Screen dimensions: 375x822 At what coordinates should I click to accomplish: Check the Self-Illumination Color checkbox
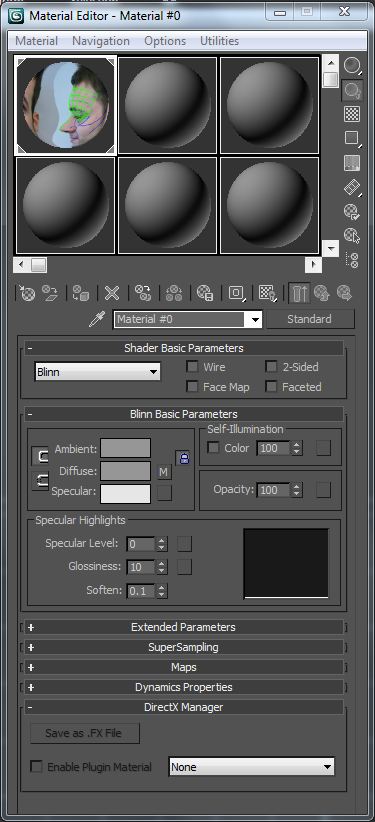coord(213,448)
